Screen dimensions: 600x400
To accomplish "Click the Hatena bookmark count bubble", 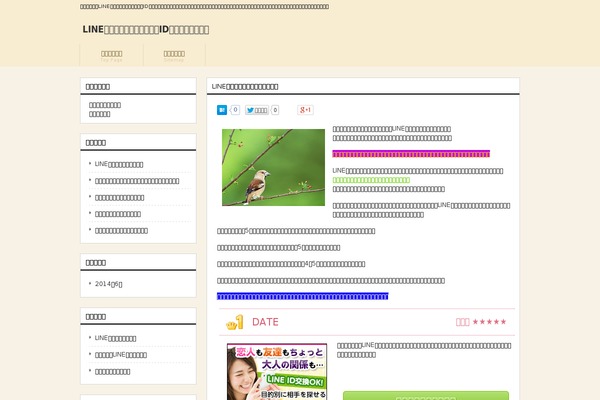I will tap(235, 110).
